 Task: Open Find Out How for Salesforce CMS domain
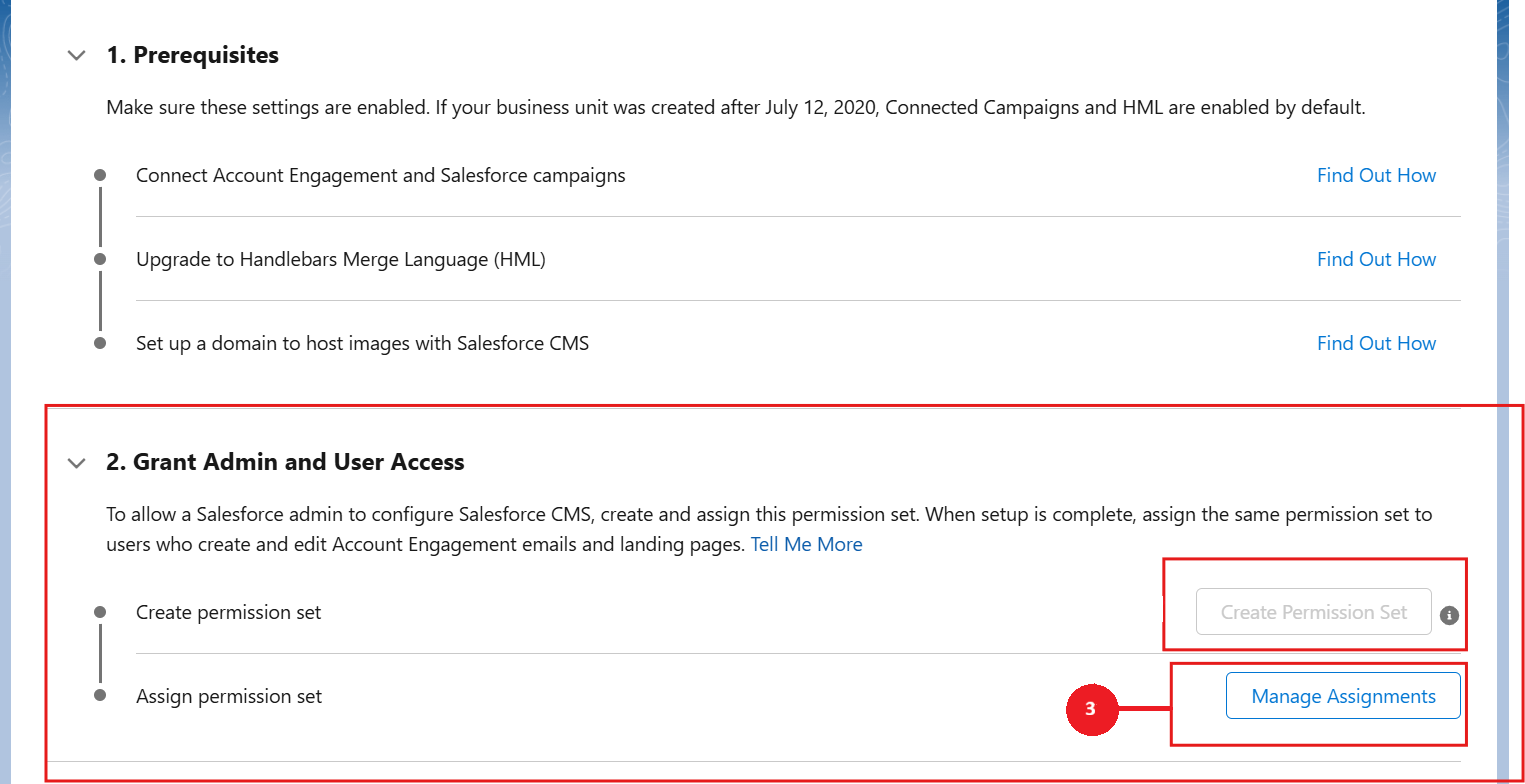pyautogui.click(x=1376, y=343)
